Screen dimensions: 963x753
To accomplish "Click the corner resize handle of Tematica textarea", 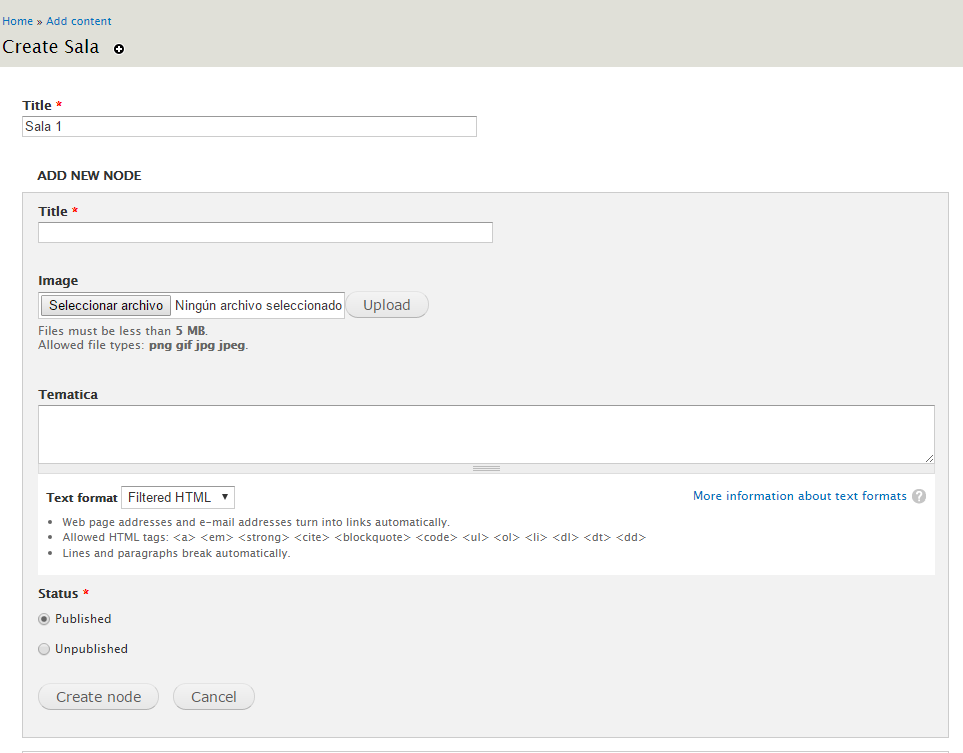I will (x=929, y=457).
